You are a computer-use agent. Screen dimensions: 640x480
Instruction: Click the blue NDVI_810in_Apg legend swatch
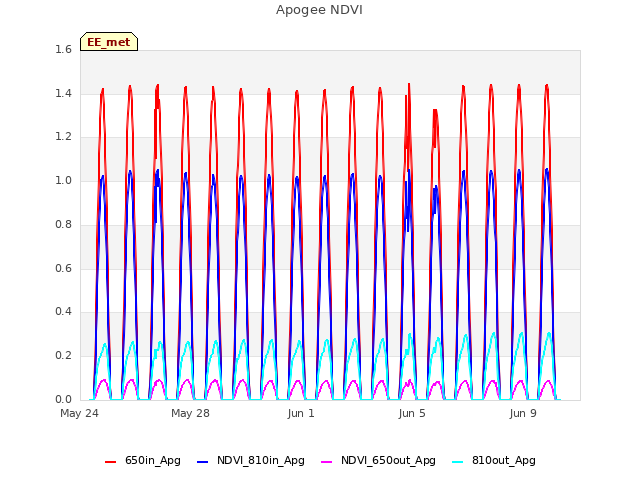point(202,462)
